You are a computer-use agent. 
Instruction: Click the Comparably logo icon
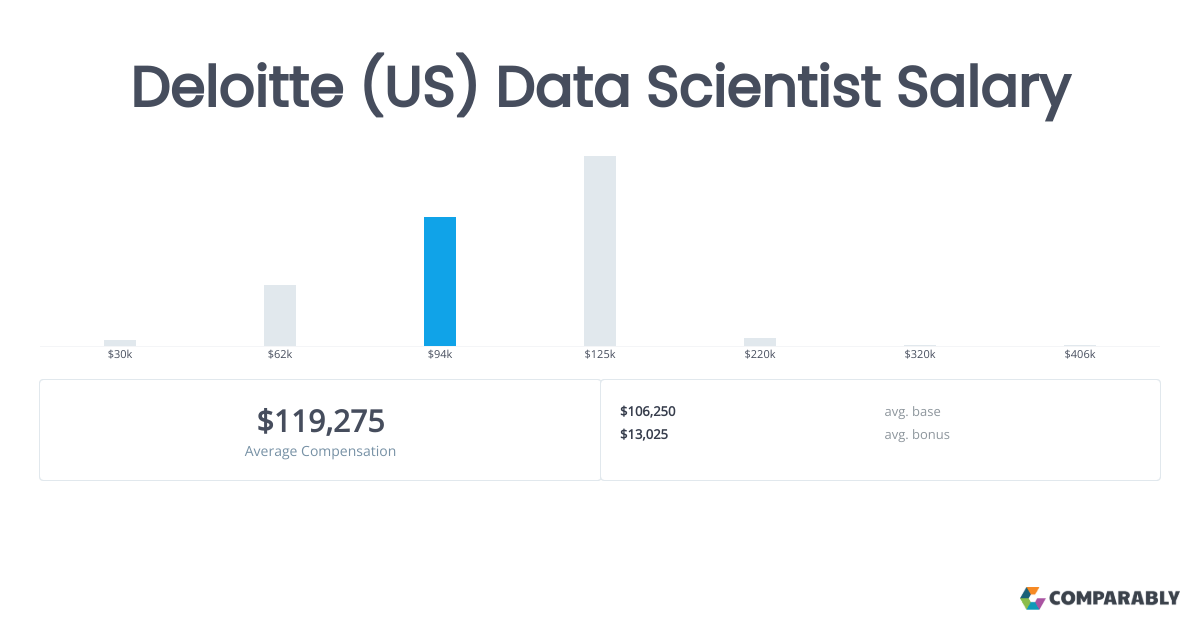1032,598
